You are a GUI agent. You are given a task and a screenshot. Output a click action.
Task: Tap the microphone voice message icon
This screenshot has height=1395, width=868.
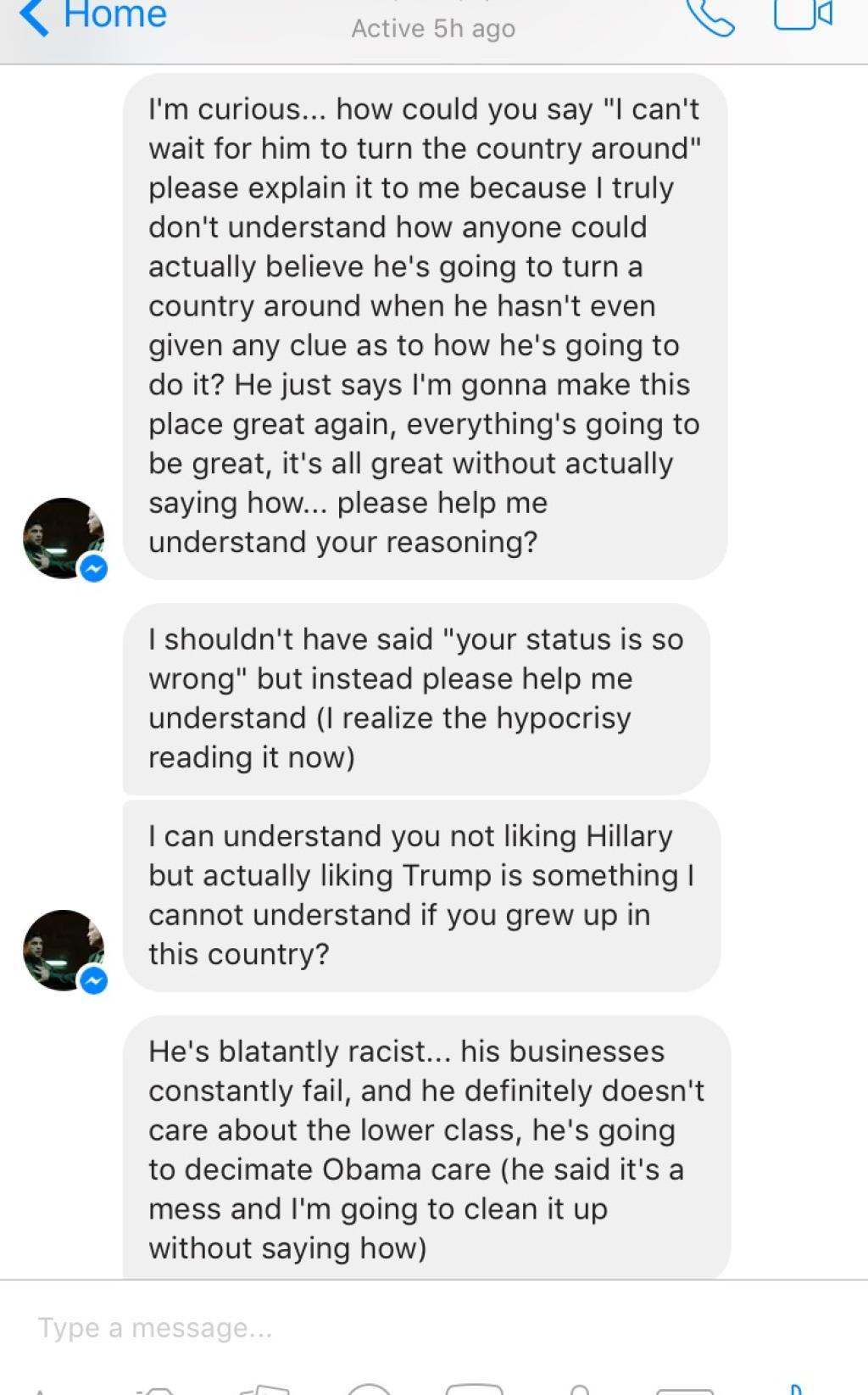point(580,1389)
